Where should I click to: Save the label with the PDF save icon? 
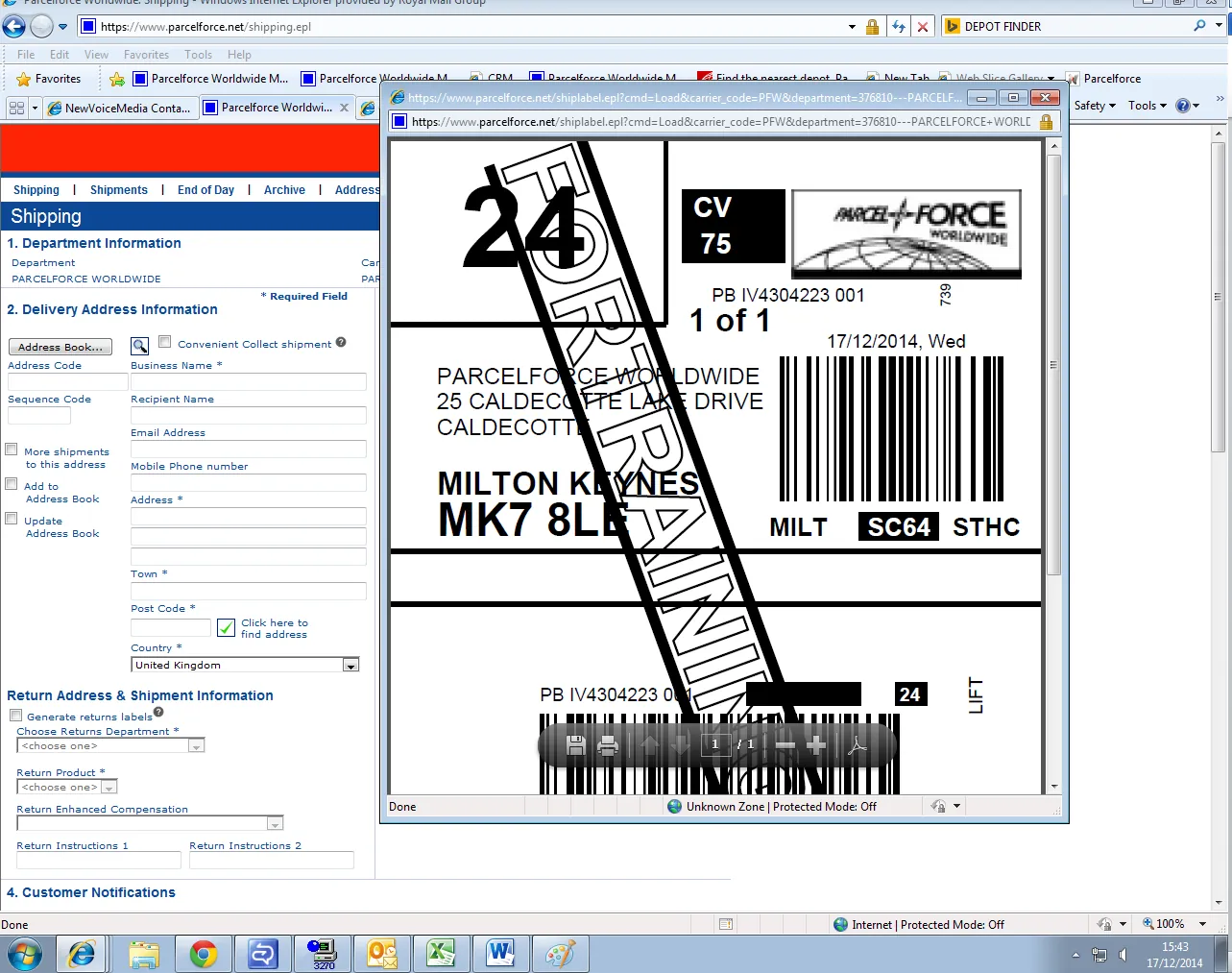[576, 744]
